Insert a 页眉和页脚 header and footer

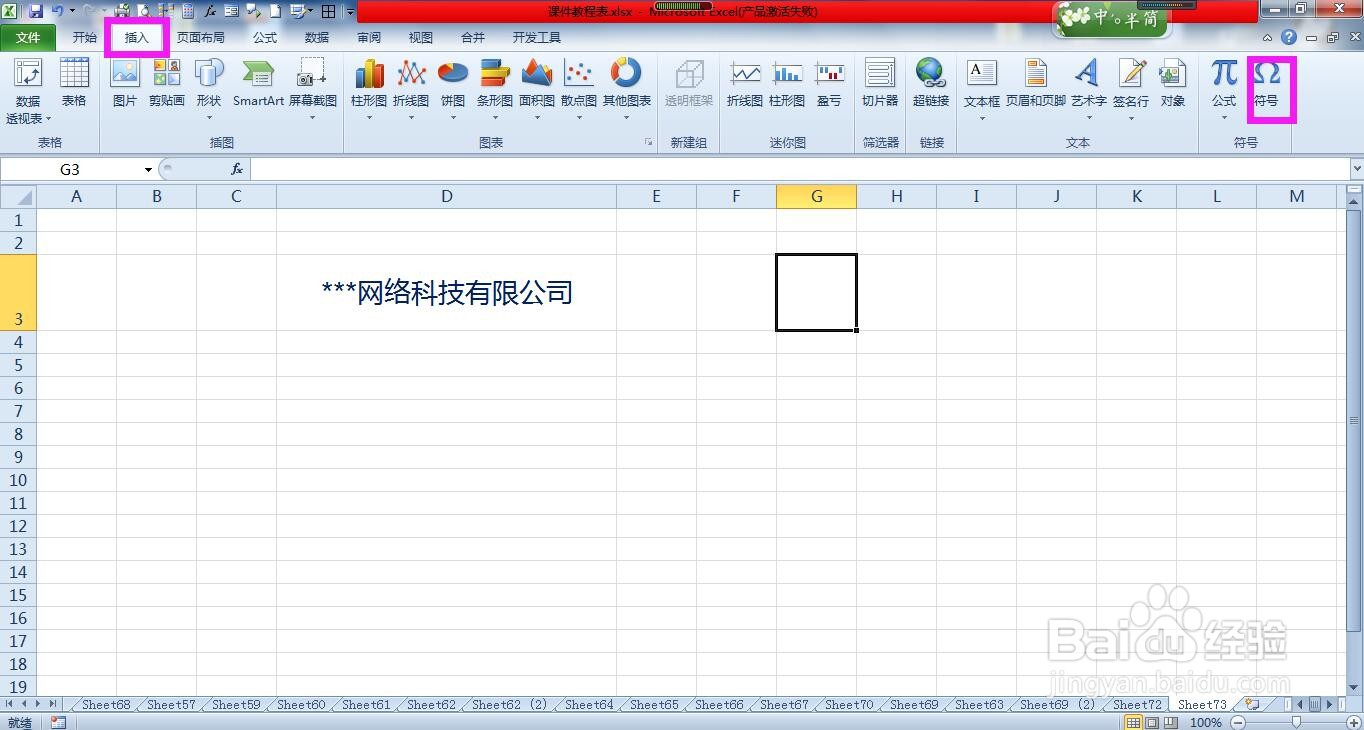[x=1037, y=85]
